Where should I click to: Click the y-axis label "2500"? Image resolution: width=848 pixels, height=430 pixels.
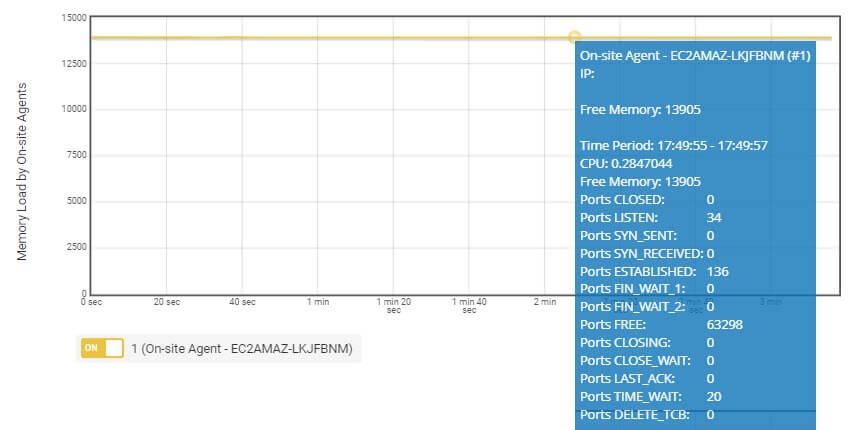point(76,247)
